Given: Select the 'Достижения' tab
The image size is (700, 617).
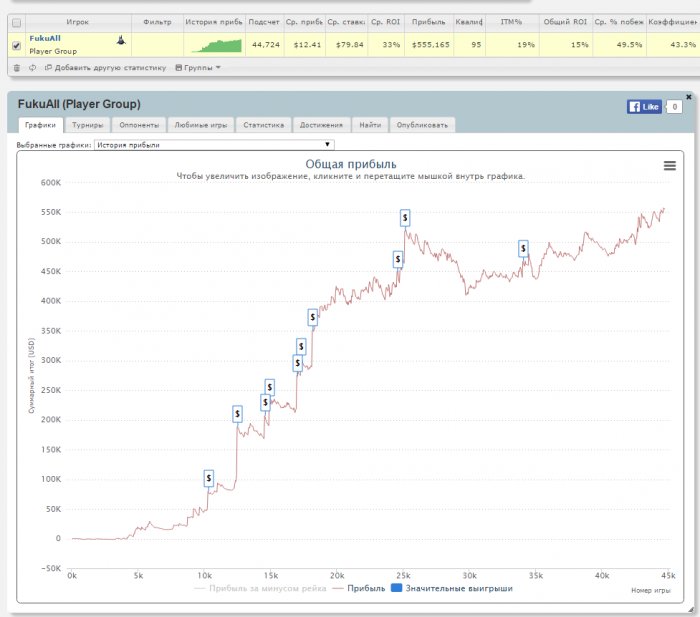Looking at the screenshot, I should click(x=320, y=125).
